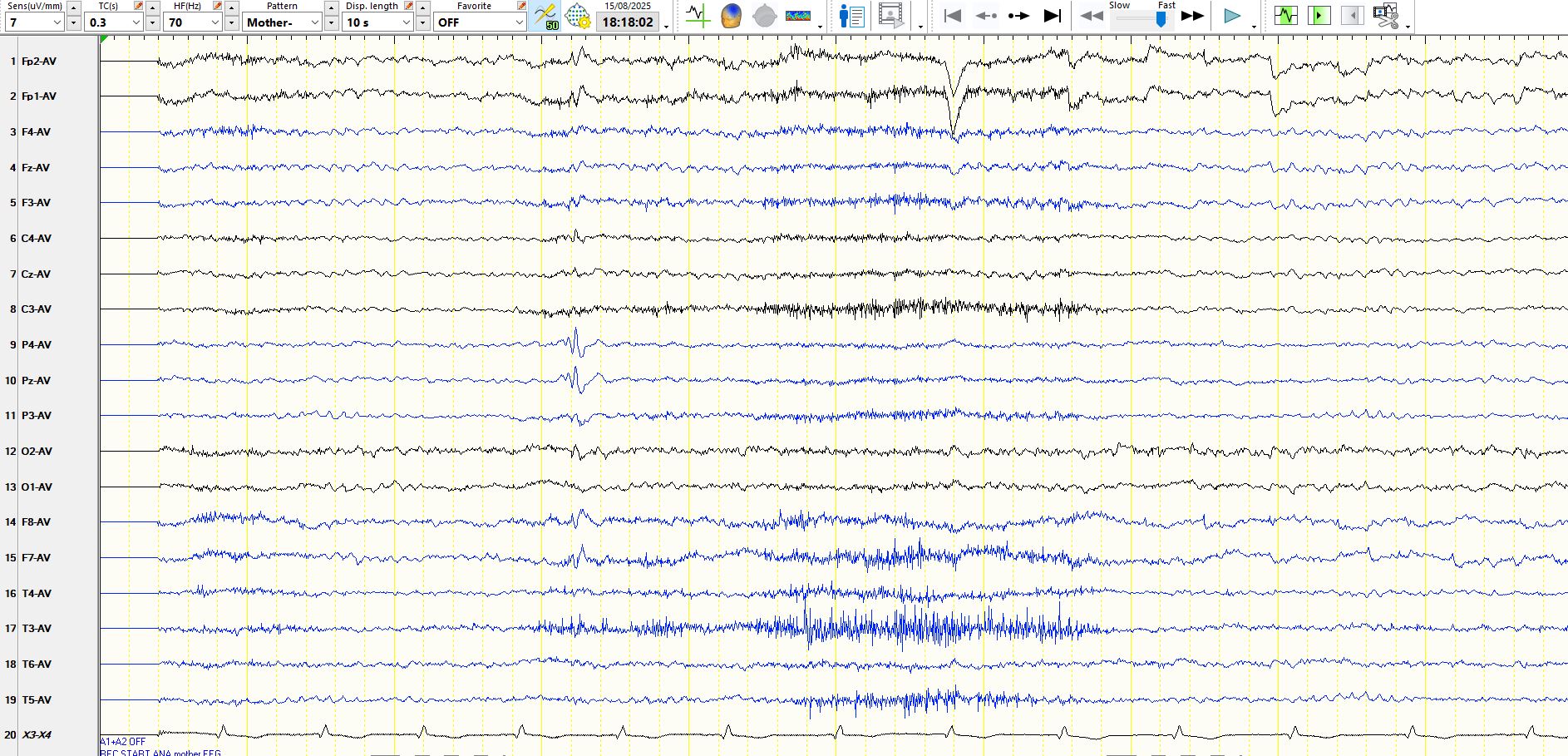Click the 15/08/2025 recording date
1568x756 pixels.
[628, 6]
